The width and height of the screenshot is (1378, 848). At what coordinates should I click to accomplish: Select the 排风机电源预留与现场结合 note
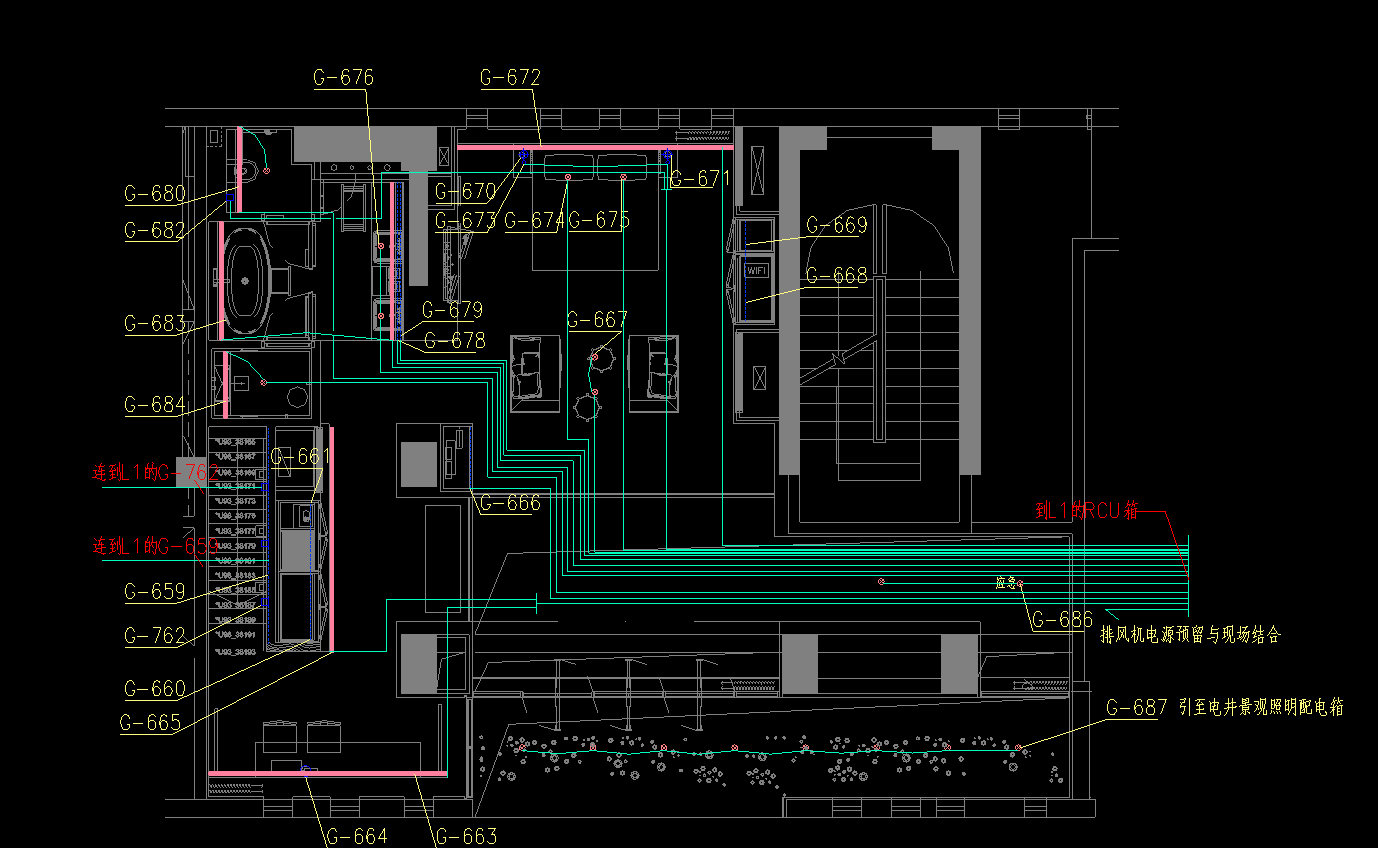tap(1190, 635)
